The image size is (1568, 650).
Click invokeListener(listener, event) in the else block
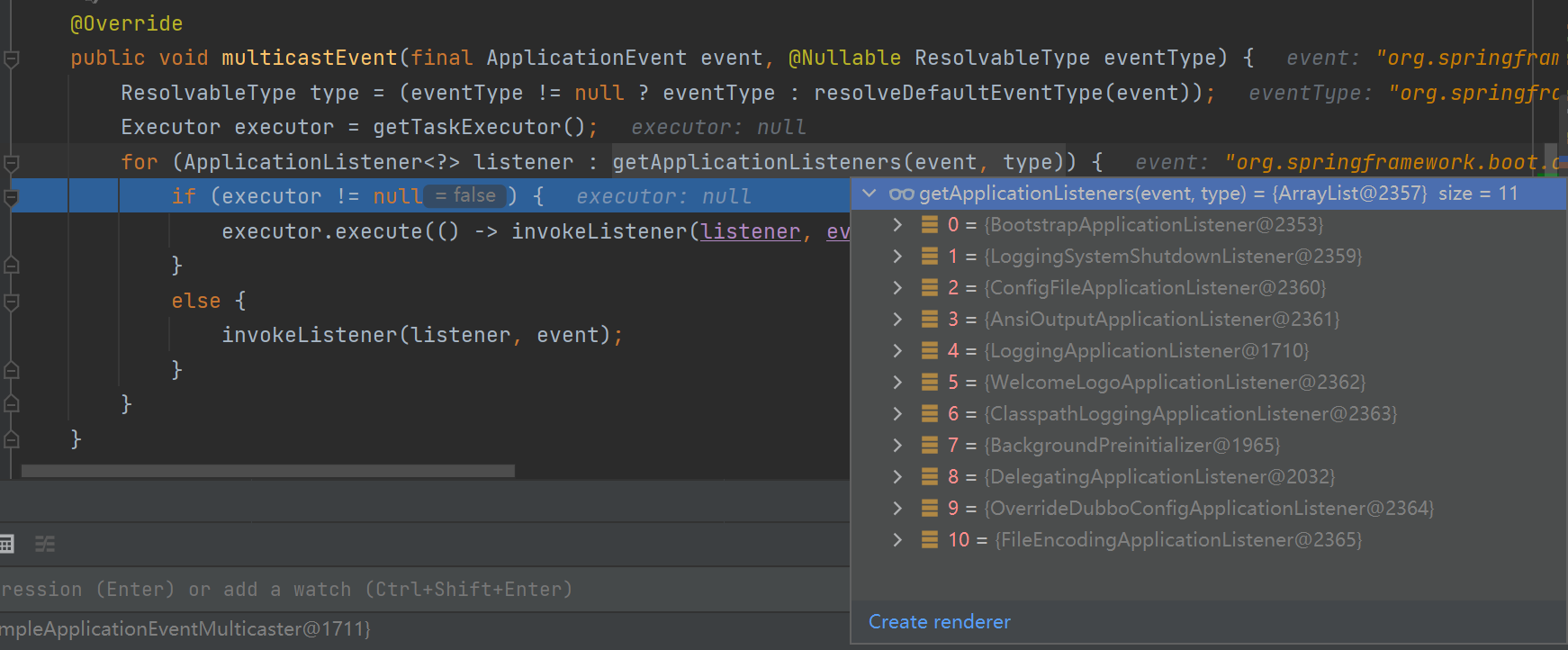point(416,336)
